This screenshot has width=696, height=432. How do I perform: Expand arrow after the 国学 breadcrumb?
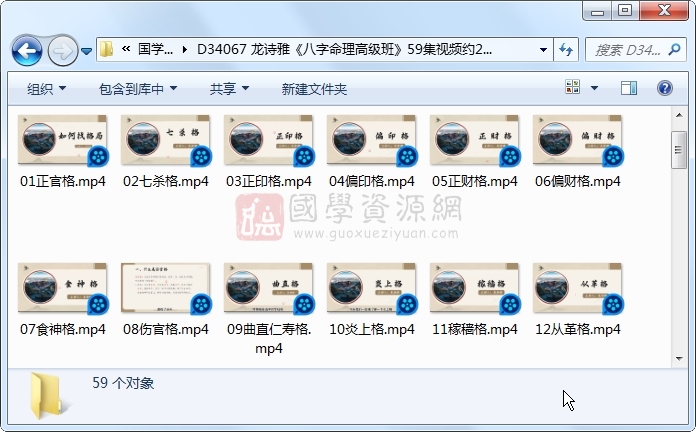(x=185, y=49)
